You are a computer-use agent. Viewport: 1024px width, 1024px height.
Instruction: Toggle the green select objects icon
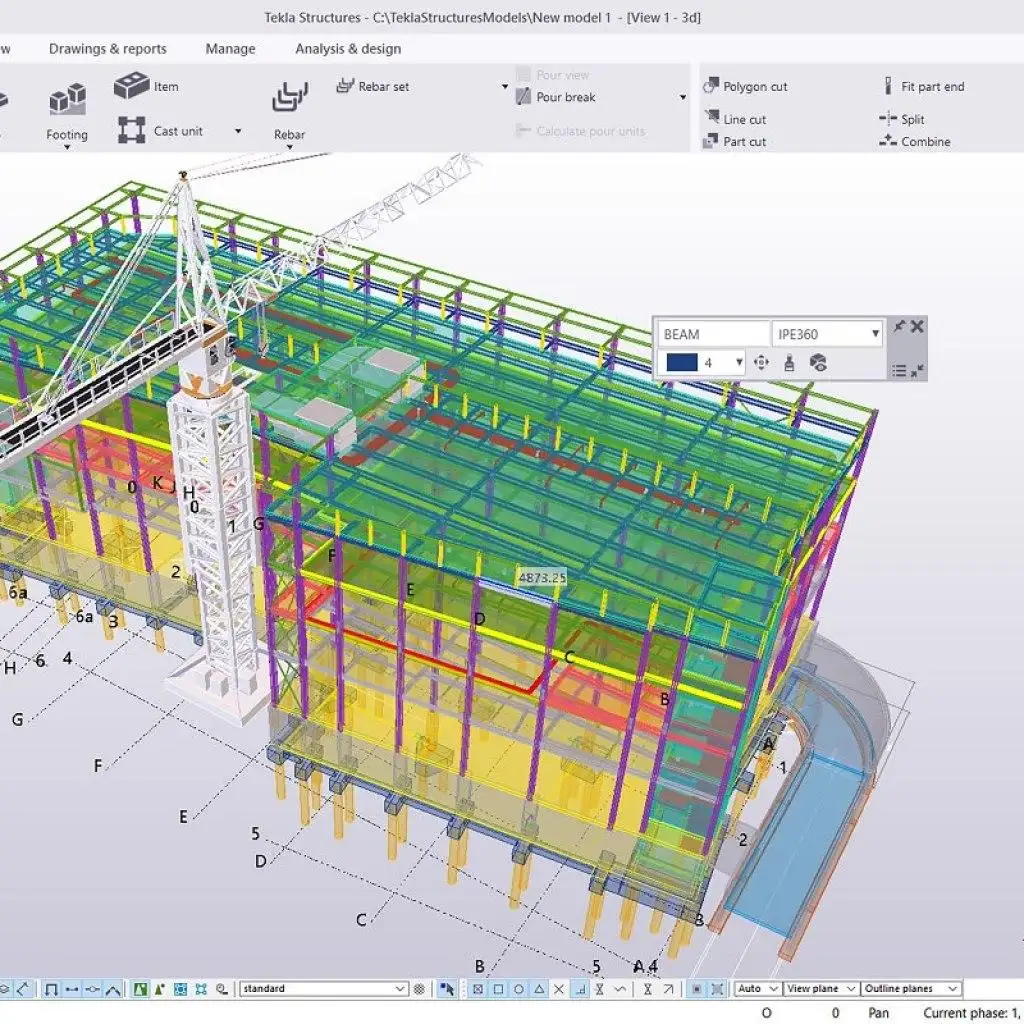[x=140, y=989]
